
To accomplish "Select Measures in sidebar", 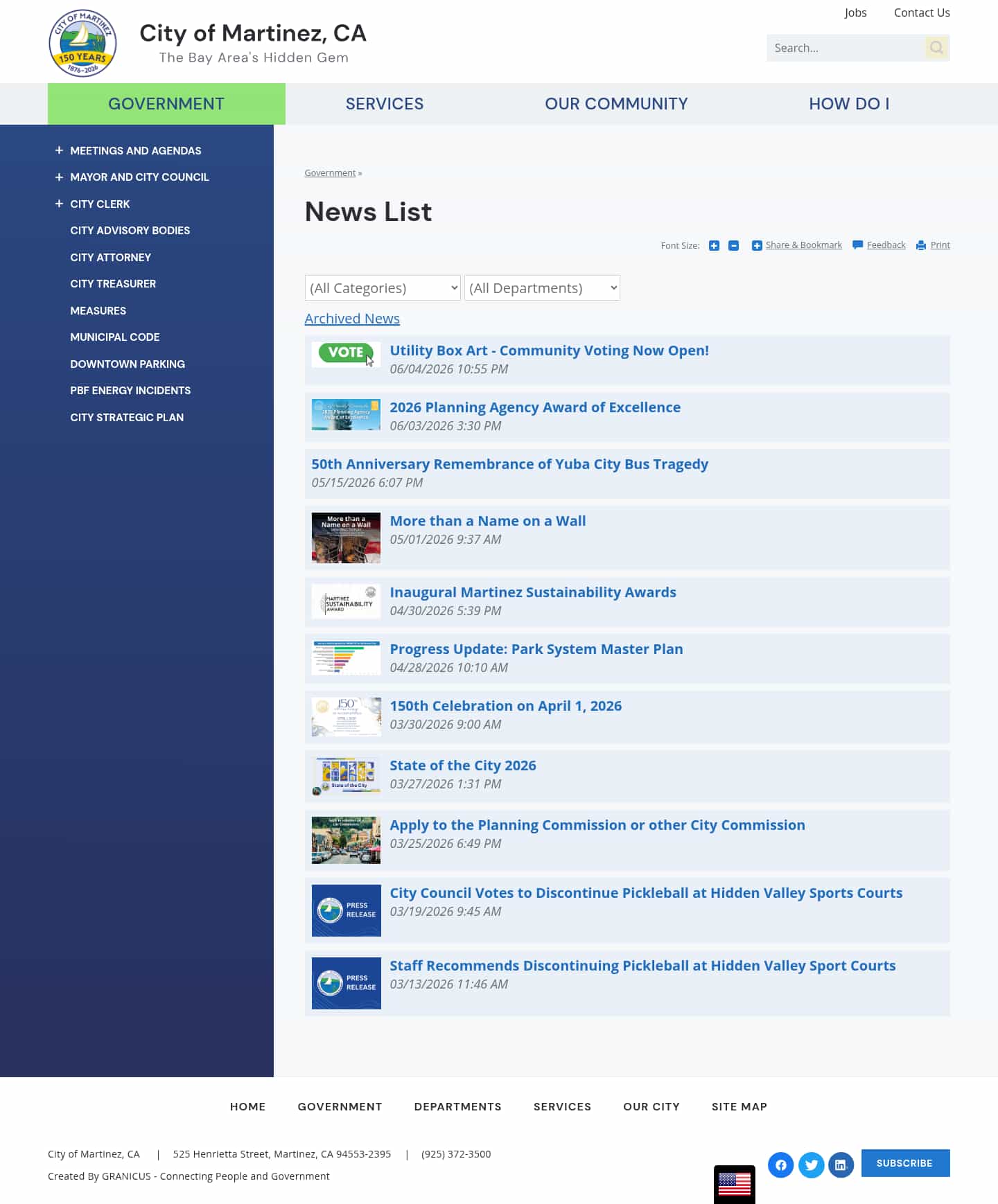I will click(x=98, y=311).
